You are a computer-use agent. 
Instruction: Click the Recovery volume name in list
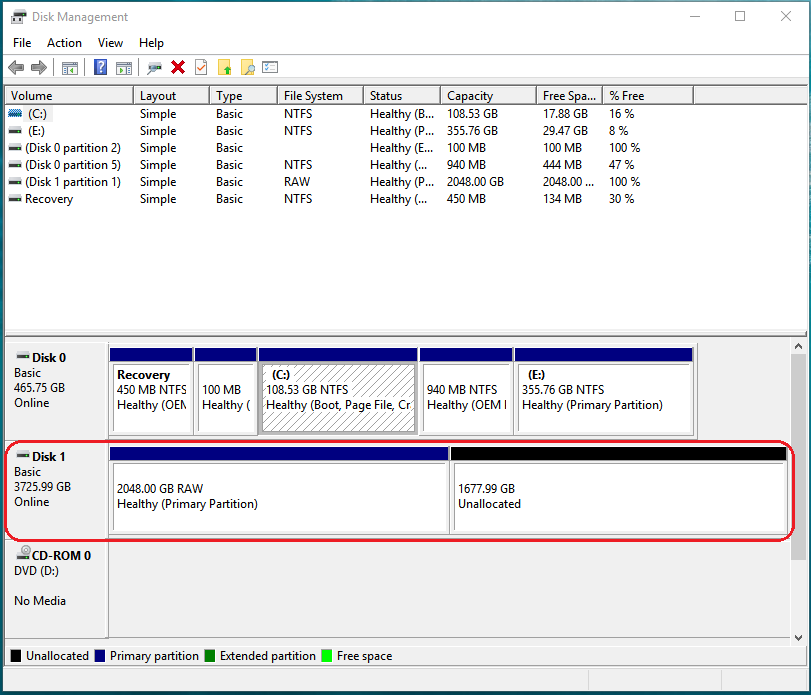tap(49, 199)
